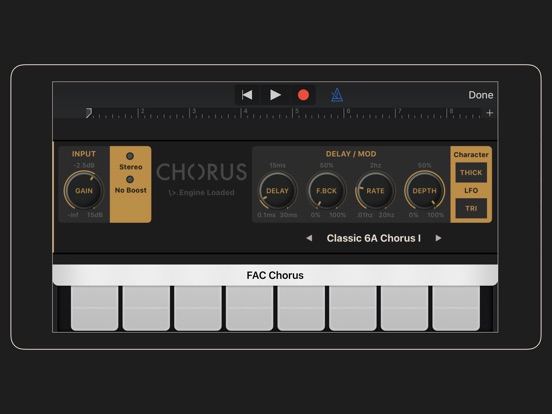This screenshot has height=414, width=552.
Task: Click the 2hz rate value
Action: [x=375, y=165]
